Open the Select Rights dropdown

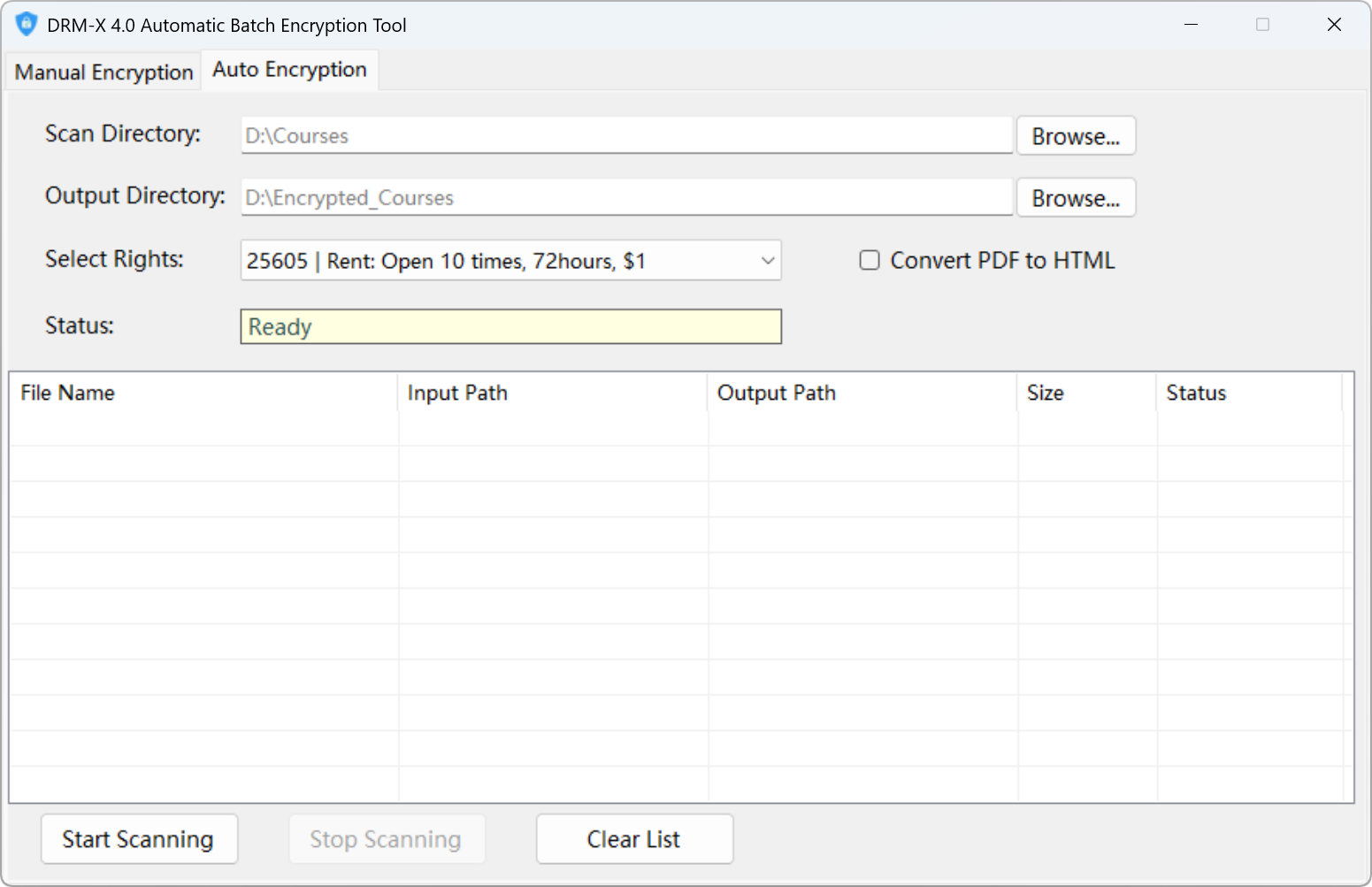click(x=510, y=260)
